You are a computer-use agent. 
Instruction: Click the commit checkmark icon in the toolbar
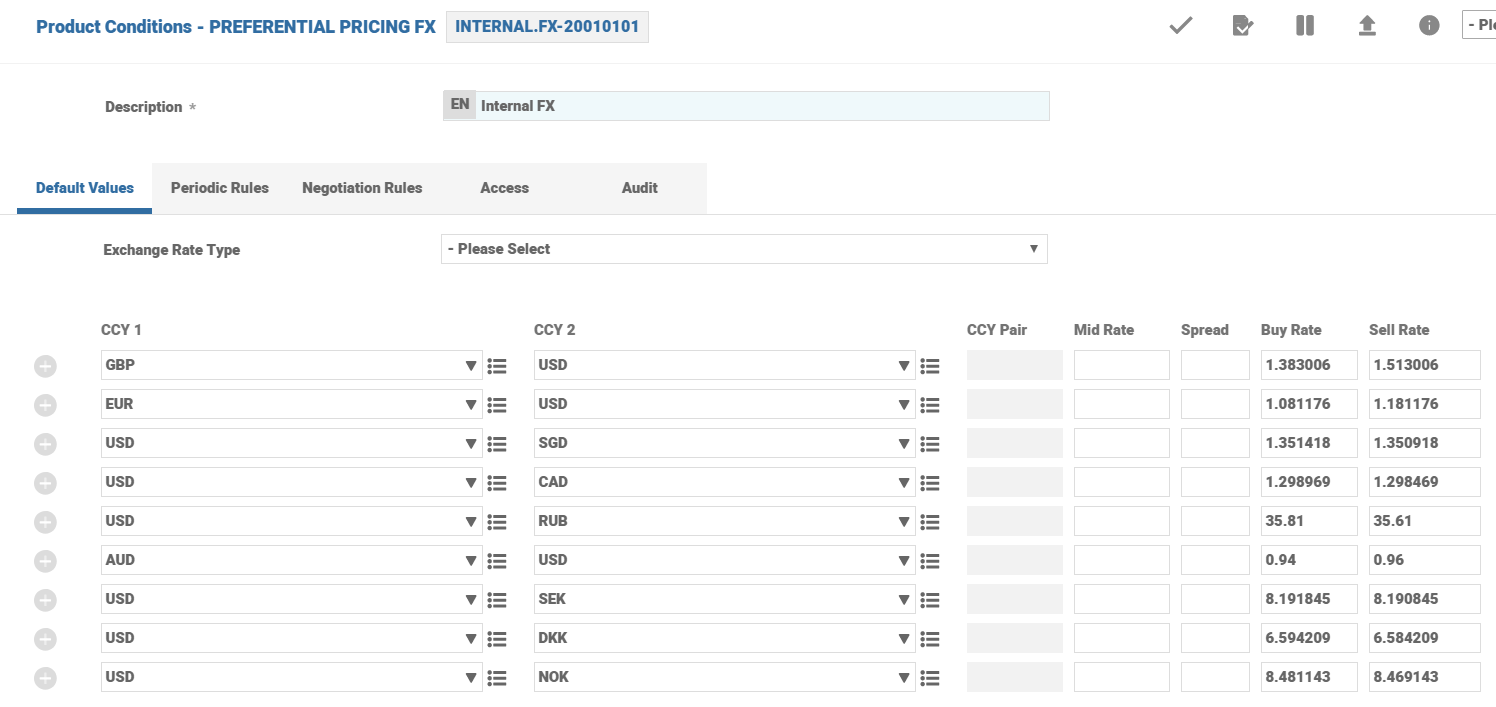pyautogui.click(x=1181, y=26)
